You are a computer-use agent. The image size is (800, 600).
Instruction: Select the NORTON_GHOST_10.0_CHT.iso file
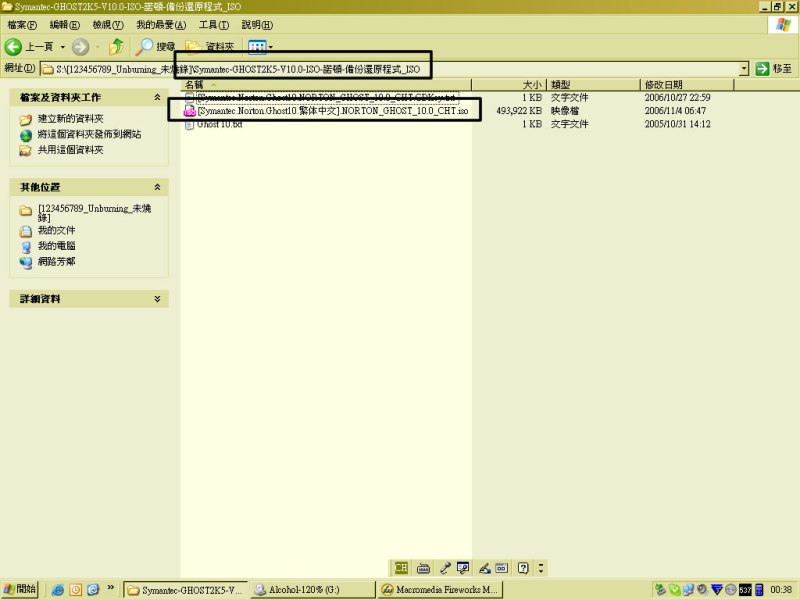pos(333,111)
